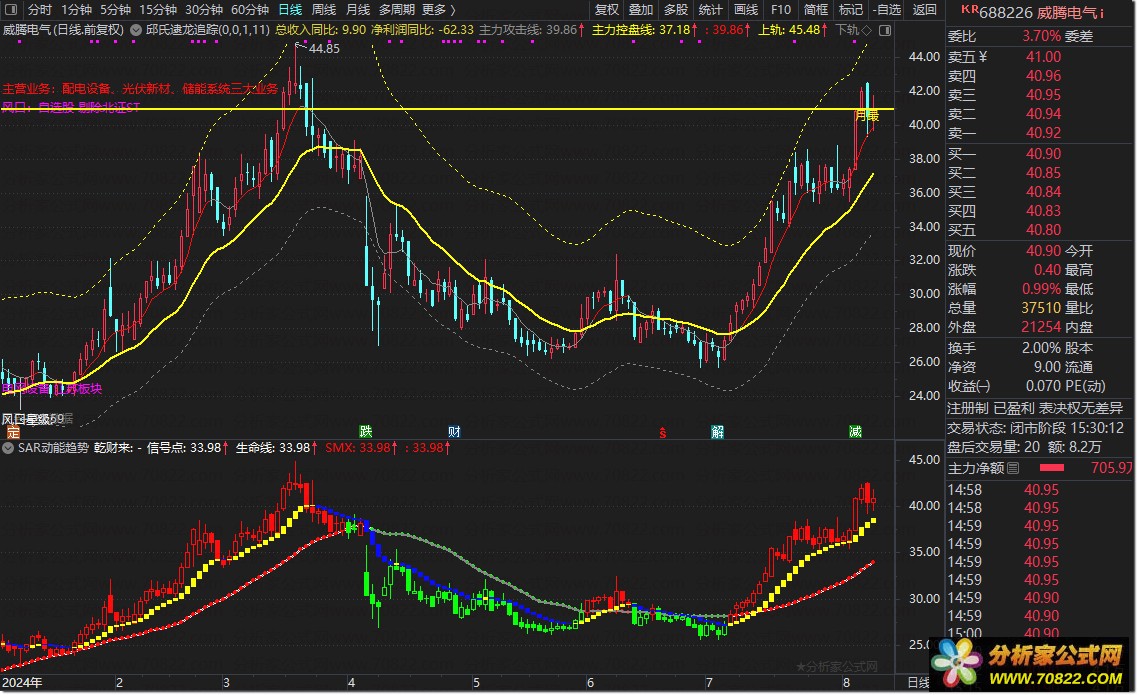Click the 换手 2.00% value
This screenshot has height=695, width=1139.
tap(1041, 348)
